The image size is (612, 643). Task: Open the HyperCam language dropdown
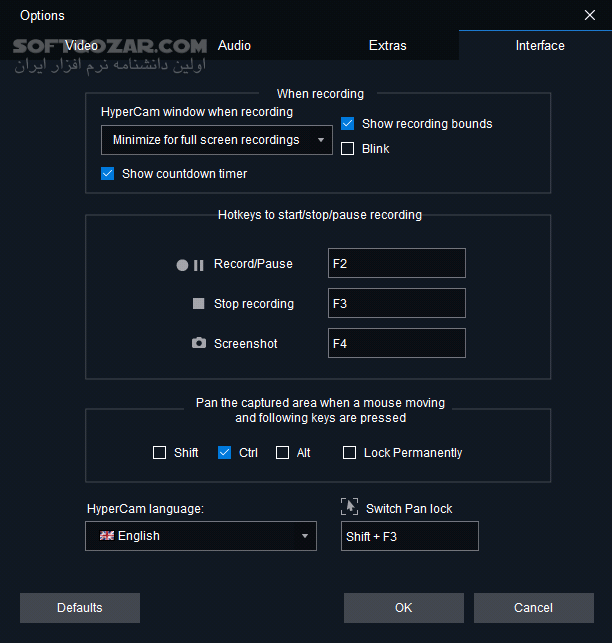coord(201,536)
